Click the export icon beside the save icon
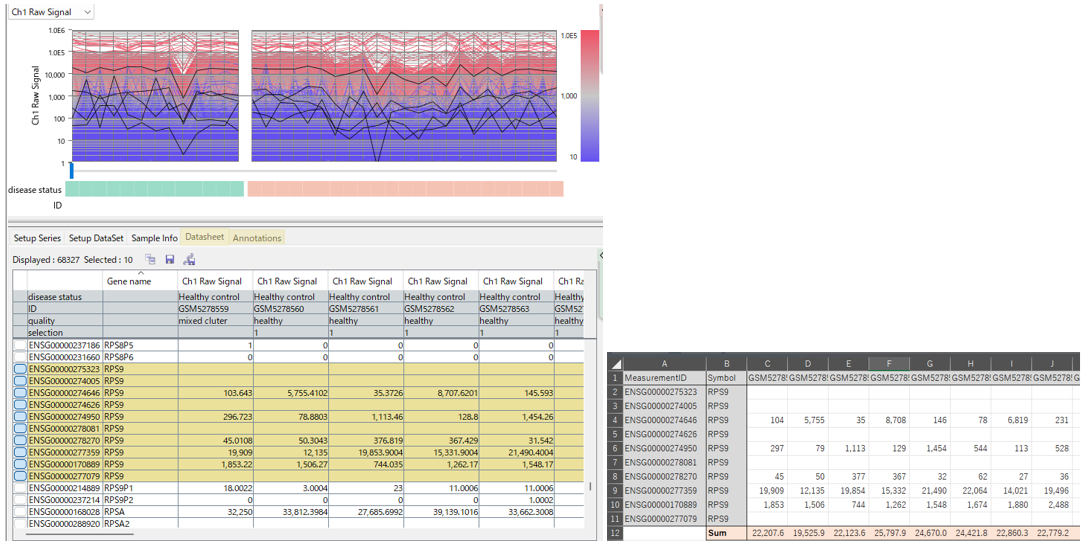The height and width of the screenshot is (546, 1088). [x=189, y=259]
